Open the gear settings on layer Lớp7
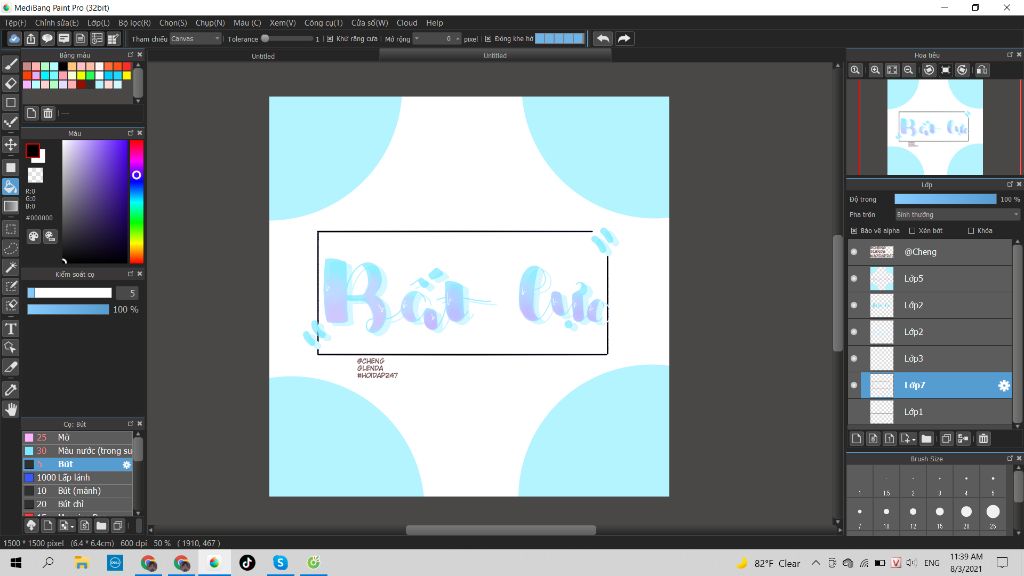 pos(1004,385)
